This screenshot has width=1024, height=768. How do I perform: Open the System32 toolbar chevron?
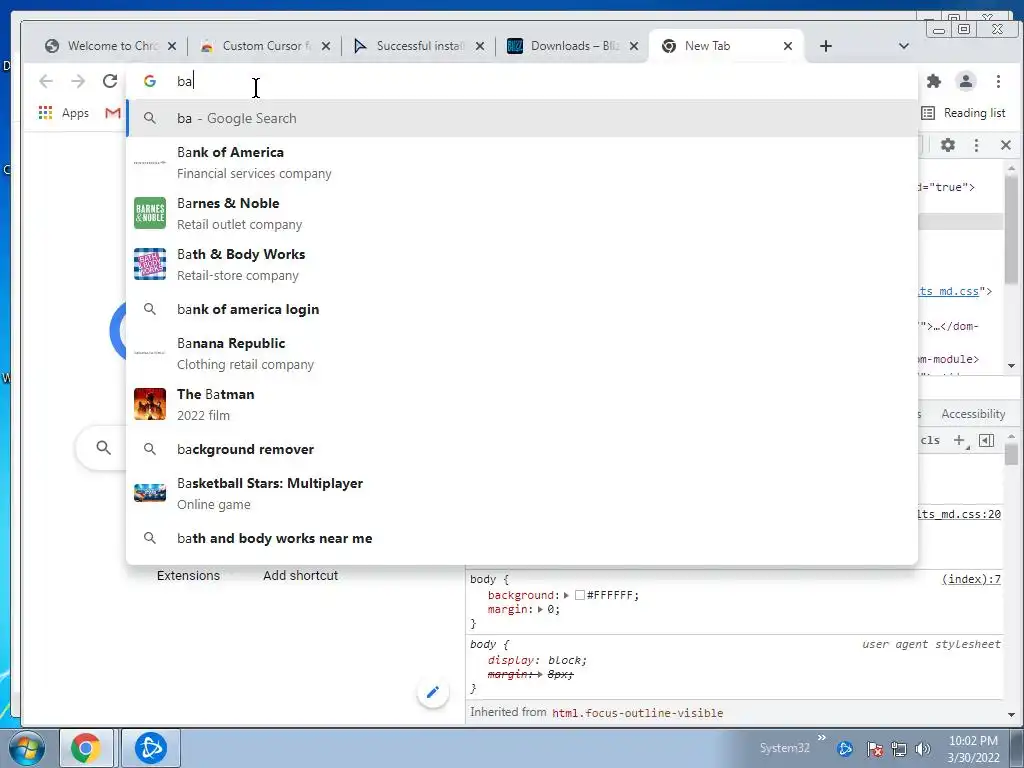coord(822,739)
